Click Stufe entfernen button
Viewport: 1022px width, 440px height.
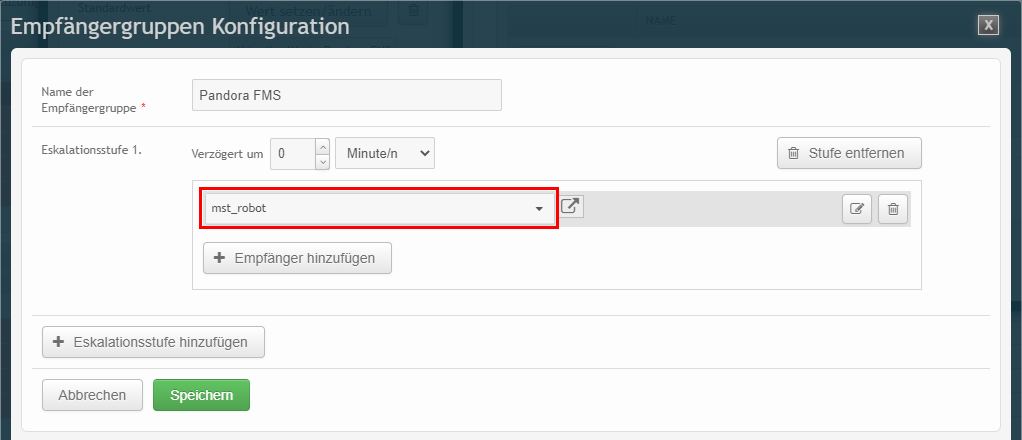click(849, 153)
